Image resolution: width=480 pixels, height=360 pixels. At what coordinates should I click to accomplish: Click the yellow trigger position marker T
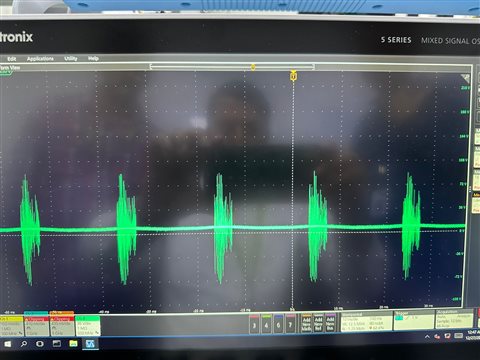[293, 76]
